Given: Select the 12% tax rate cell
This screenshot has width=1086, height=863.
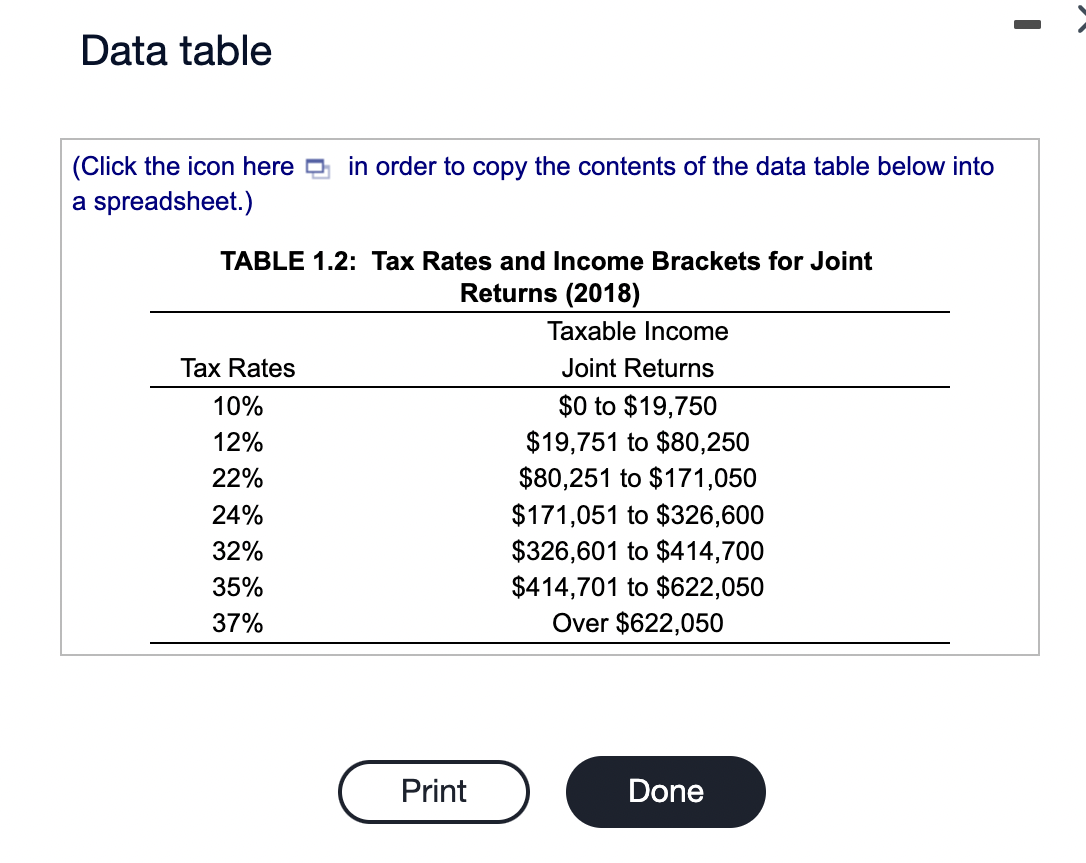Looking at the screenshot, I should (x=238, y=443).
